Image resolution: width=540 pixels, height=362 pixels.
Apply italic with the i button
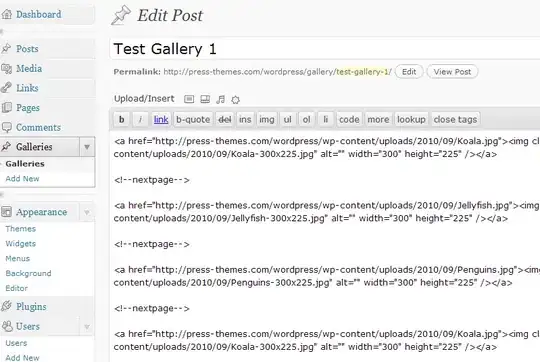(140, 120)
